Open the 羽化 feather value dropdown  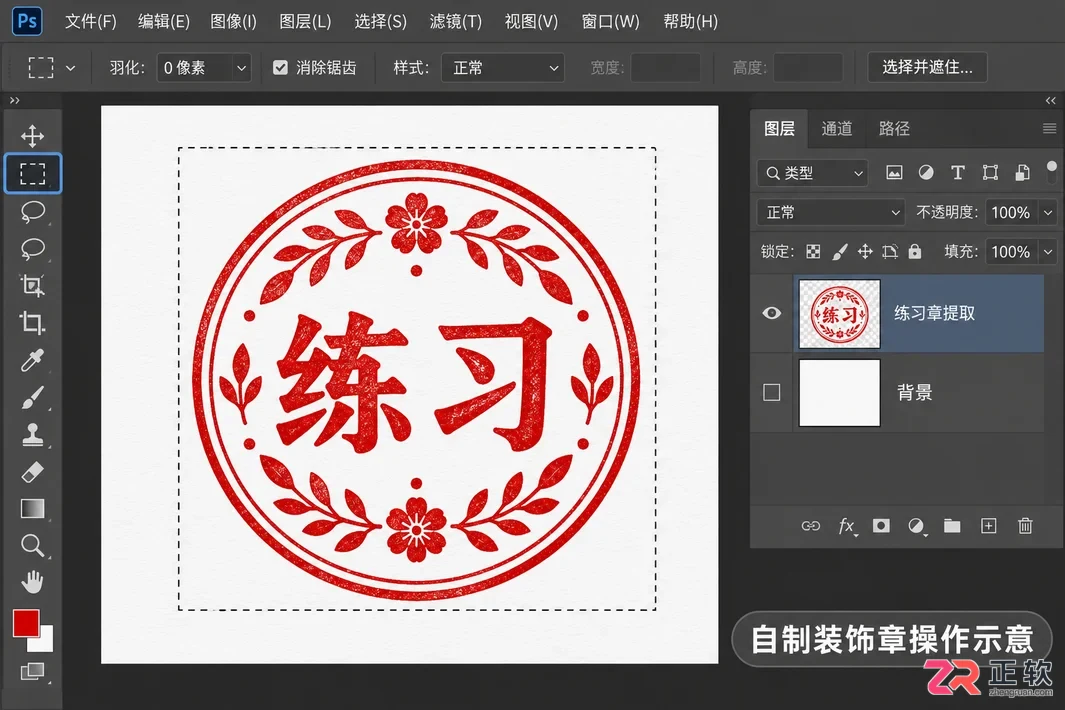pyautogui.click(x=241, y=68)
